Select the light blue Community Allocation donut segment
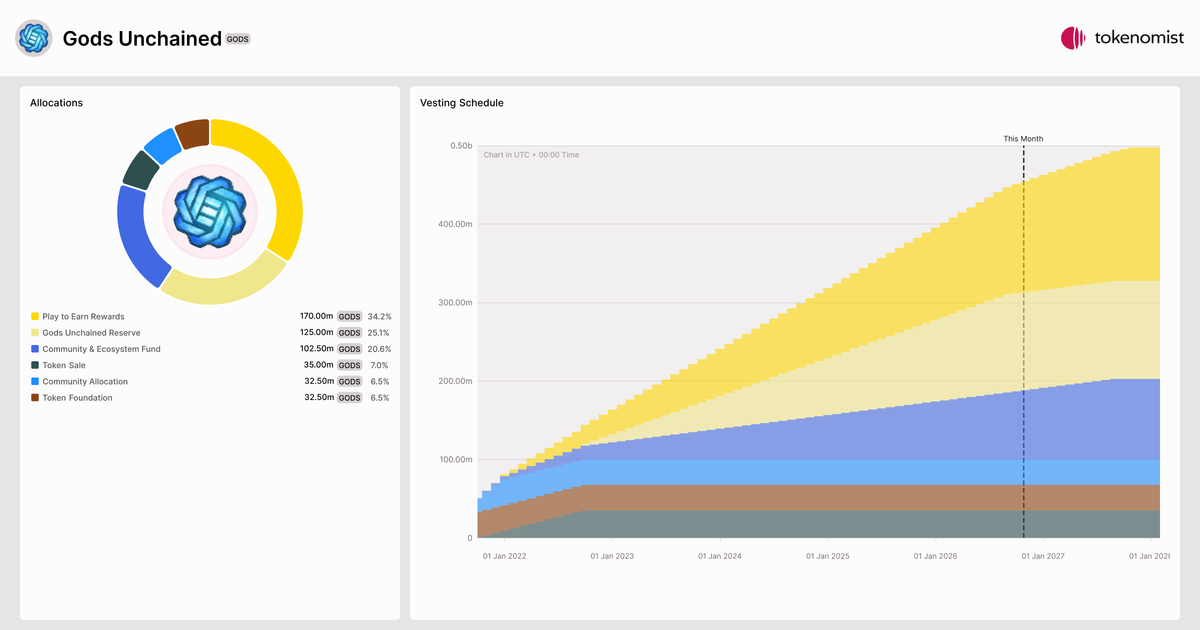 (x=162, y=145)
